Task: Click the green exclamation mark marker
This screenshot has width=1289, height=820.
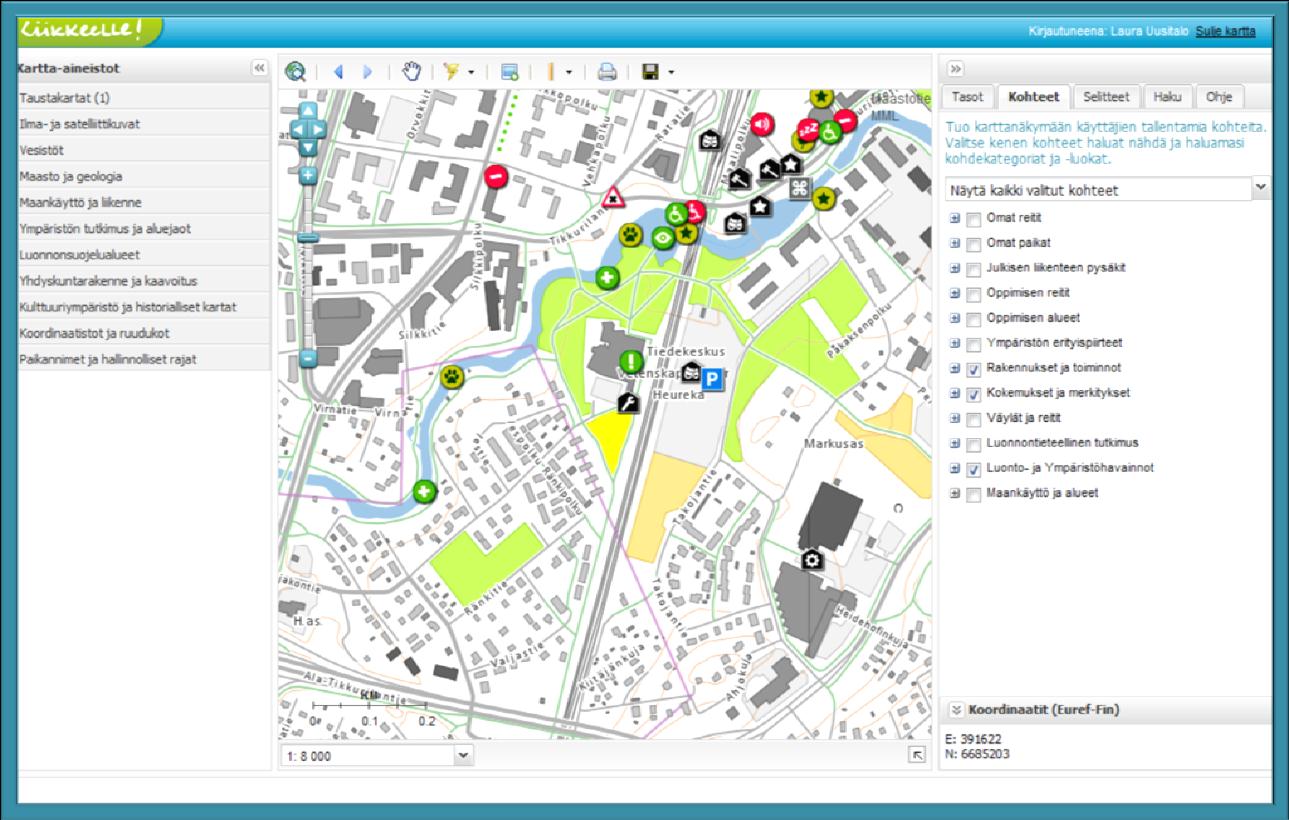Action: 631,361
